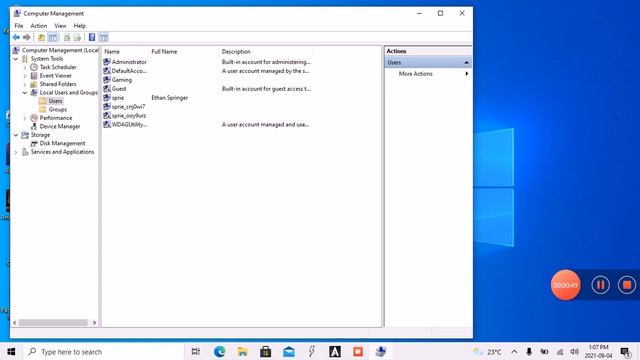Image resolution: width=640 pixels, height=360 pixels.
Task: Expand the Event Viewer node
Action: click(x=25, y=76)
